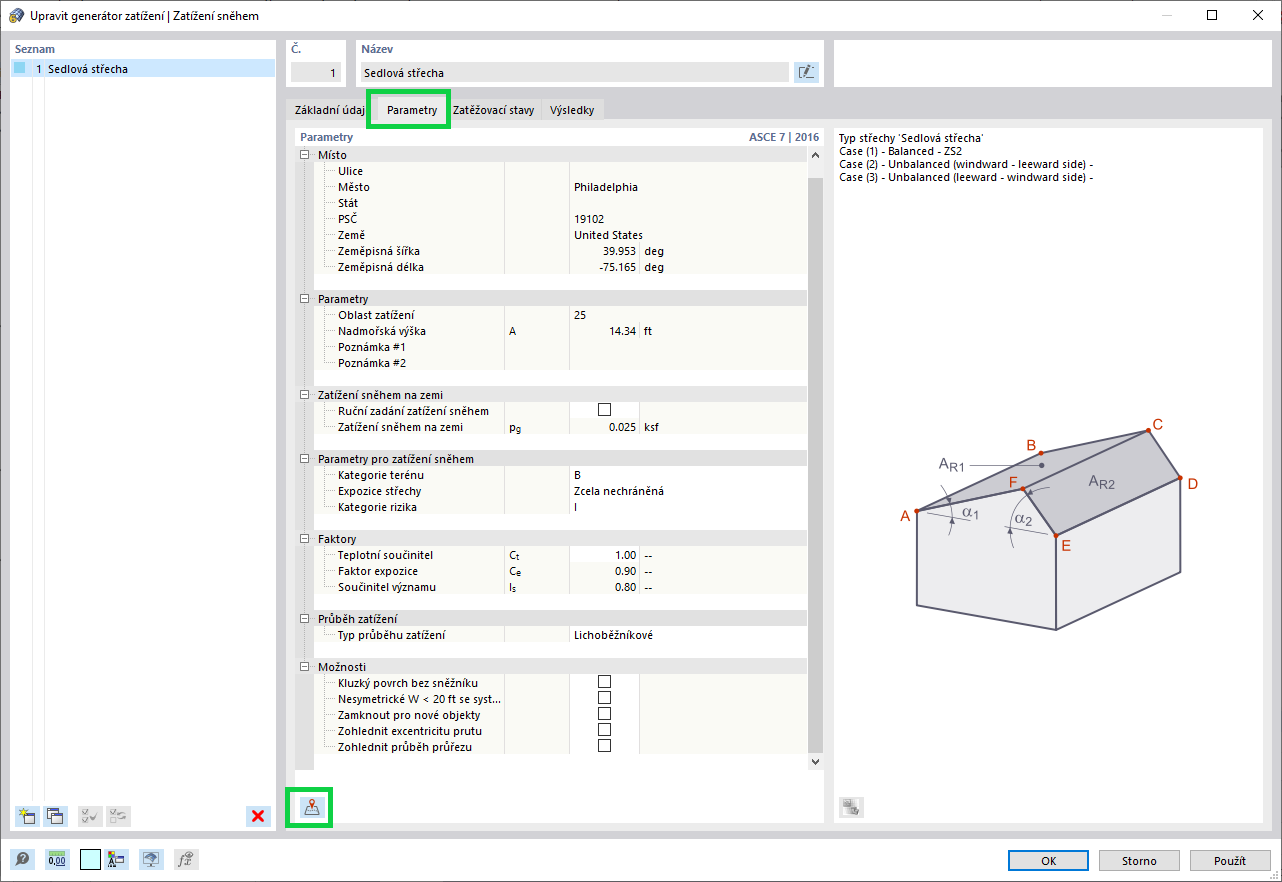Click the save graphic icon below the roof diagram
Screen dimensions: 1282x882
click(x=850, y=806)
